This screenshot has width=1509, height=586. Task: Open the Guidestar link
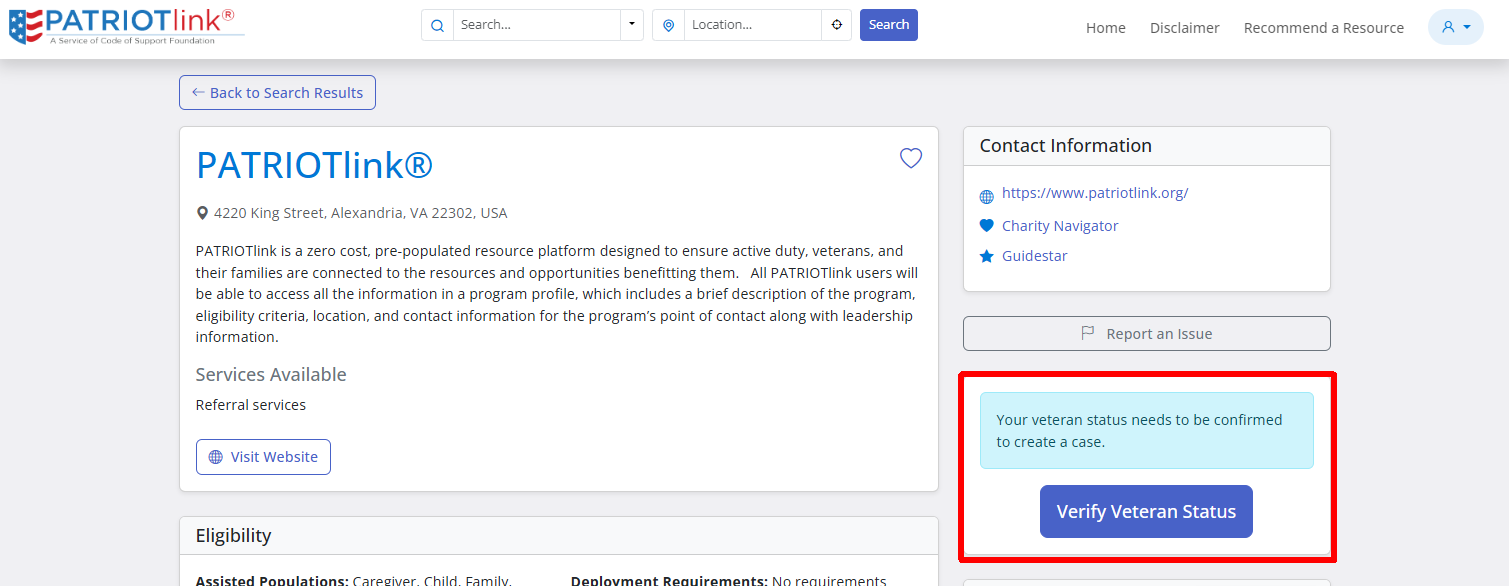click(x=1035, y=256)
